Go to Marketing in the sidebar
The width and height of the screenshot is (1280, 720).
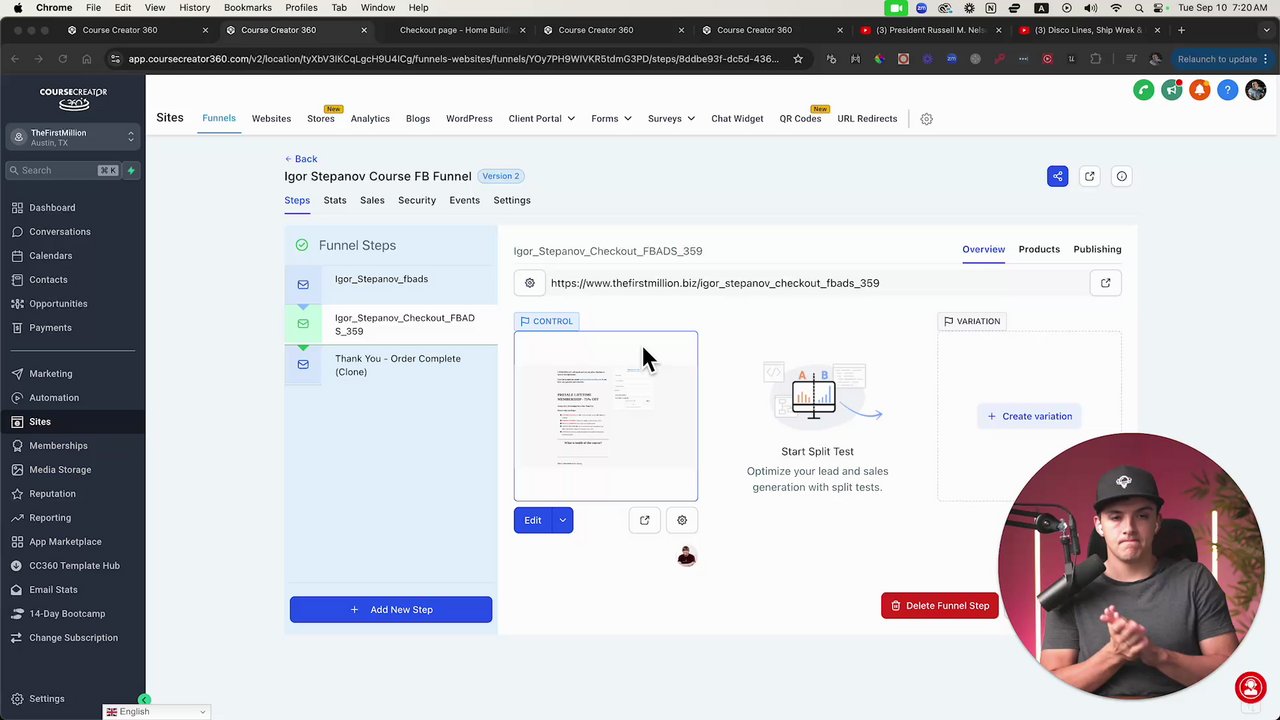coord(50,373)
